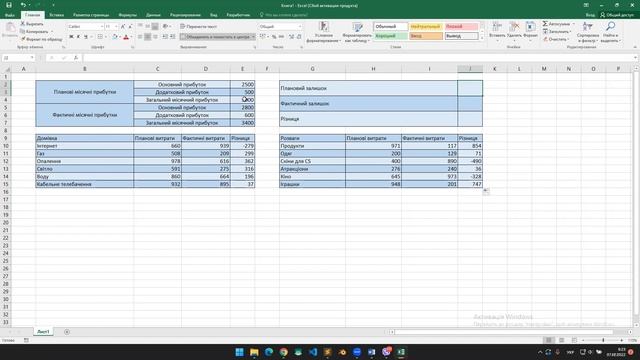Switch to Page Break Preview view
The image size is (640, 360).
point(574,340)
